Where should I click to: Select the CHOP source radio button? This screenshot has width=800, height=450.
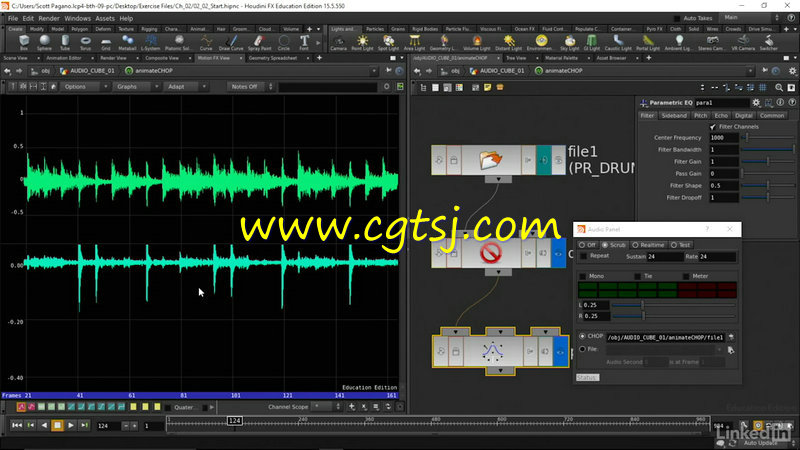[582, 336]
